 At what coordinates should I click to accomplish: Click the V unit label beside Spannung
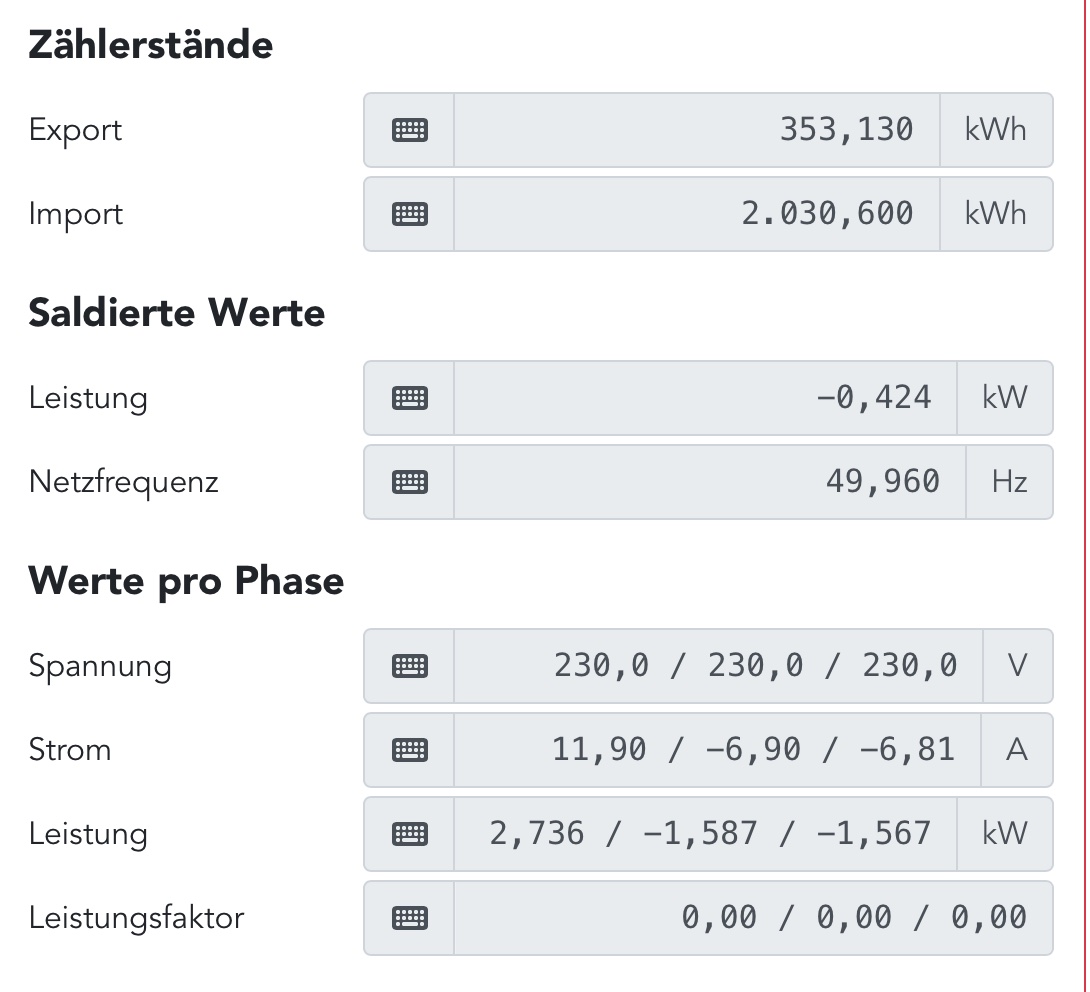(1018, 666)
